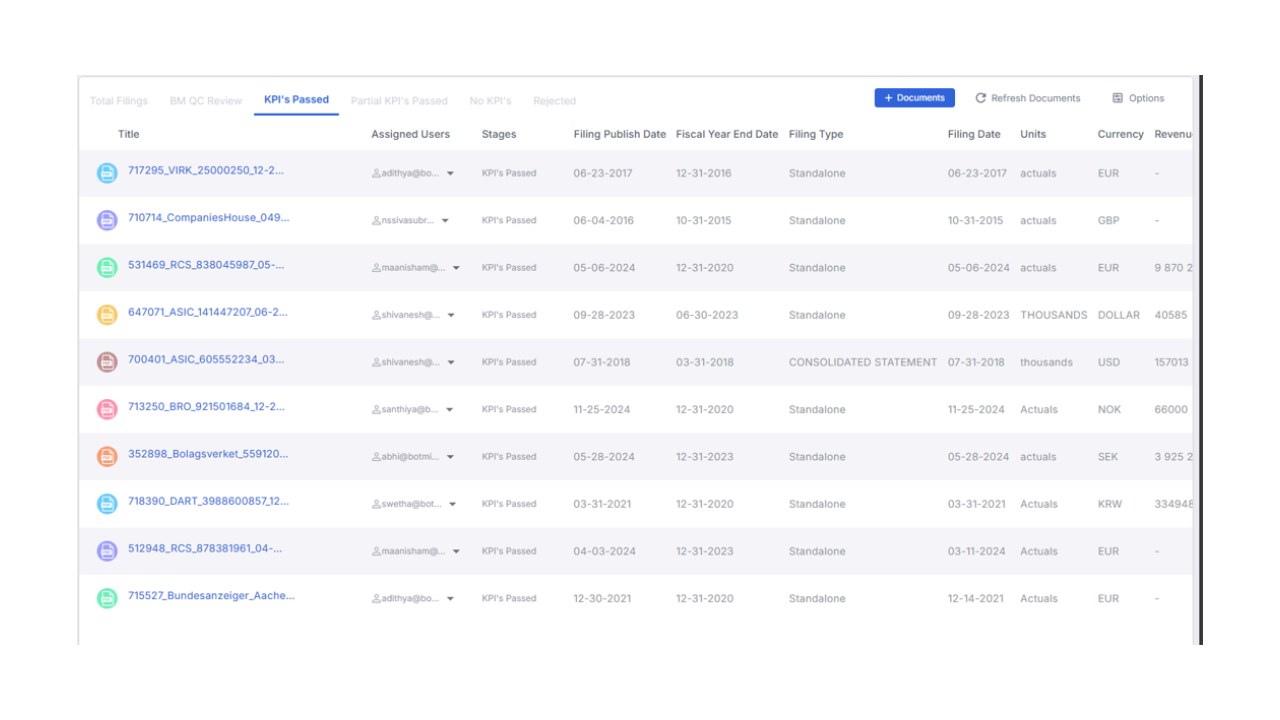Open the Partial KPI's Passed tab
Viewport: 1280px width, 720px height.
pos(399,101)
